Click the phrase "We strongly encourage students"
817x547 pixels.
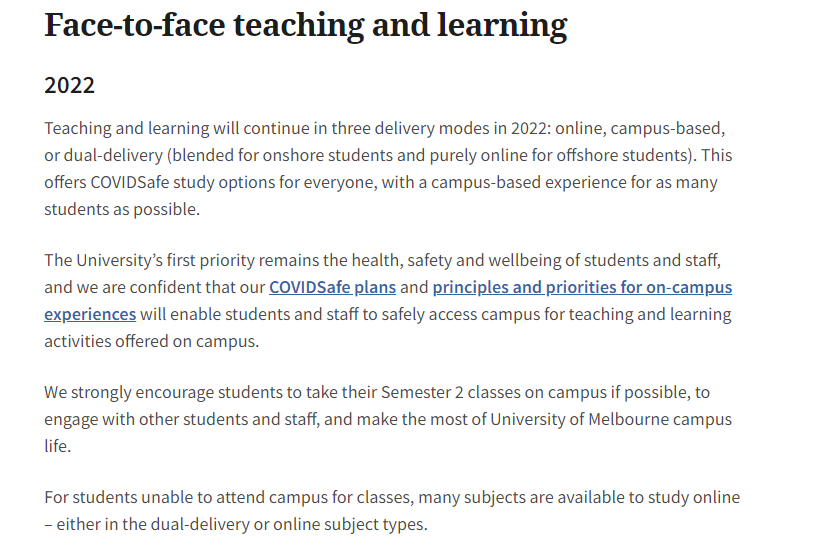[163, 392]
